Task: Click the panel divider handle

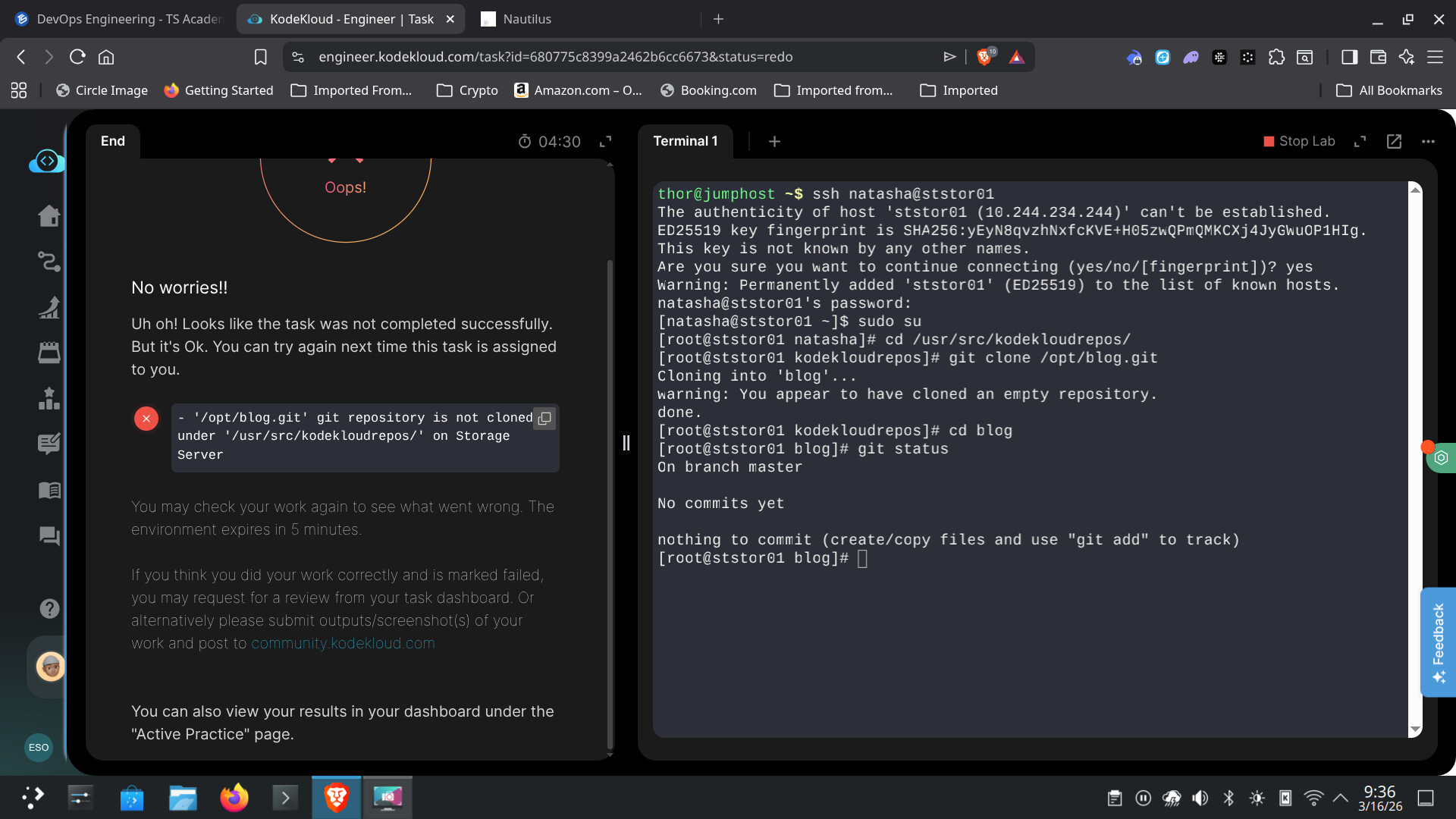Action: pyautogui.click(x=626, y=443)
